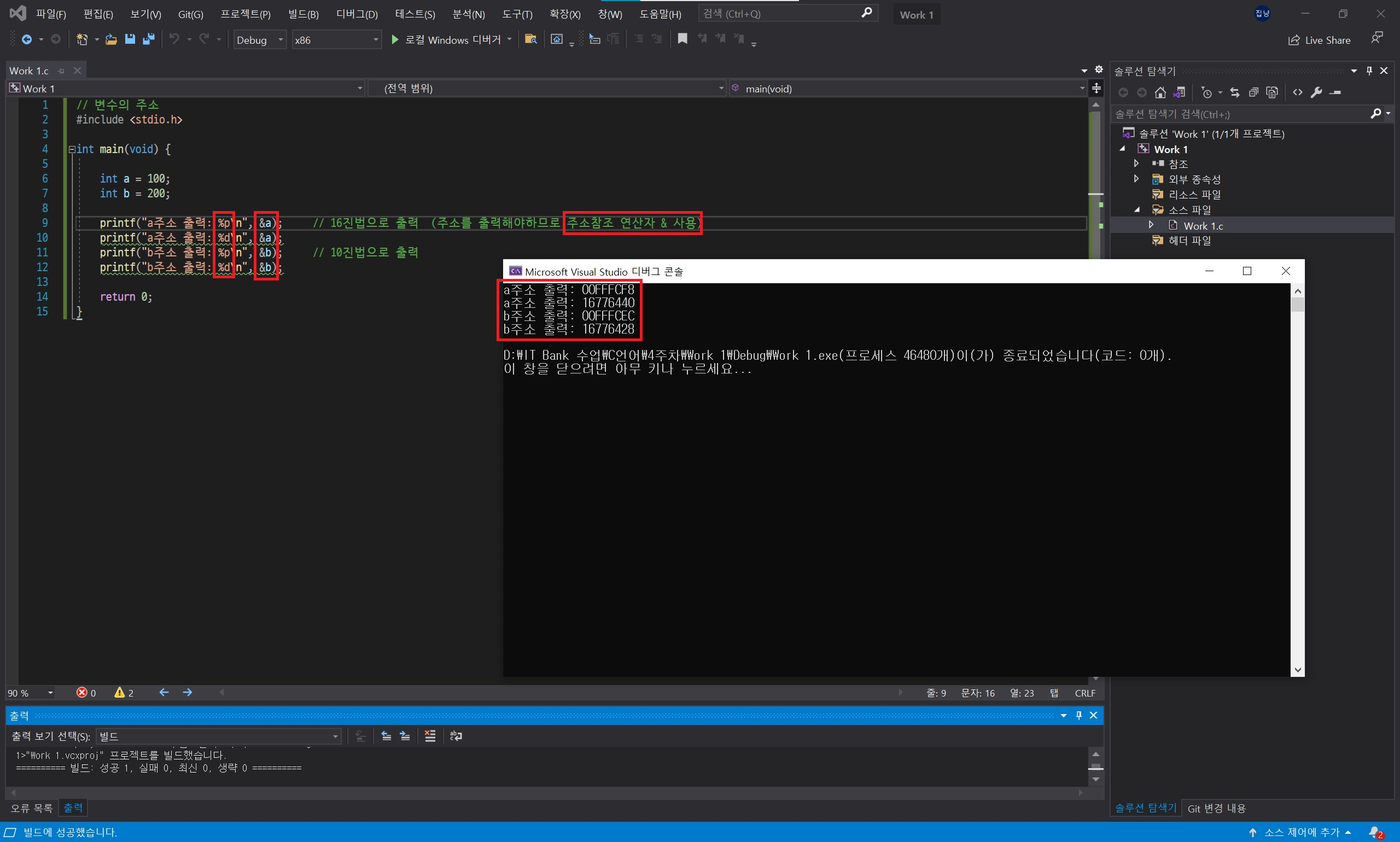Screen dimensions: 1400x842
Task: Click Solution Explorer Home icon
Action: pos(1160,92)
